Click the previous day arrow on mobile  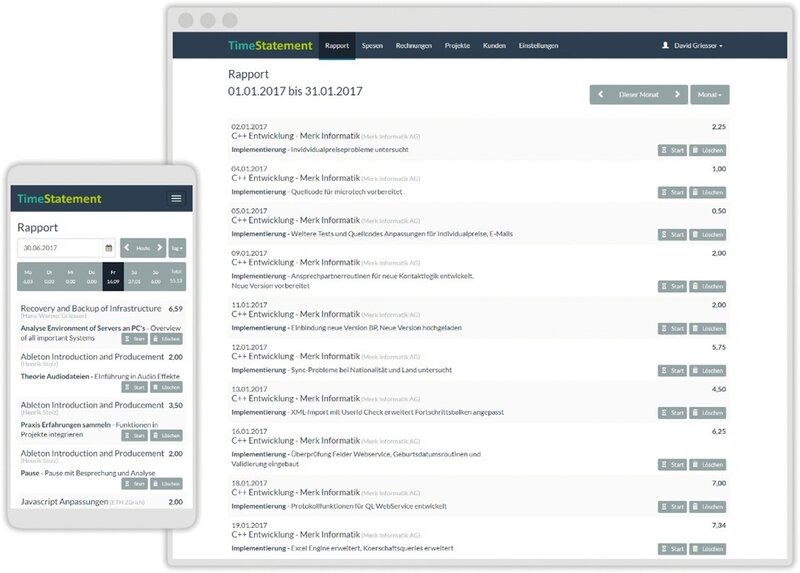point(128,248)
